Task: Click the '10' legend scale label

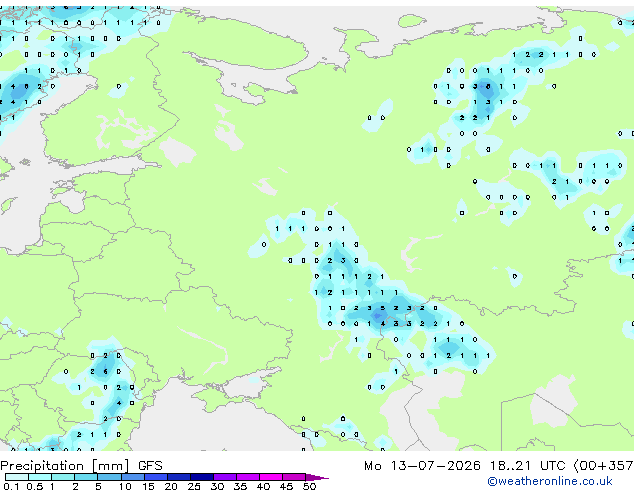Action: 125,486
